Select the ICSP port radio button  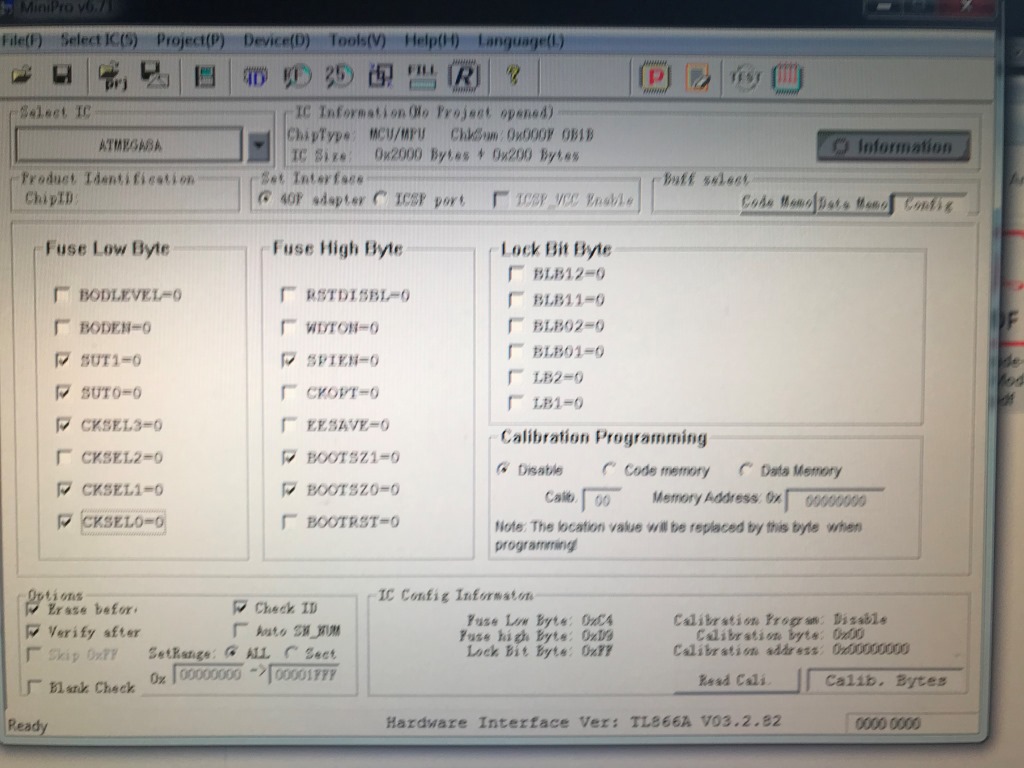tap(380, 199)
